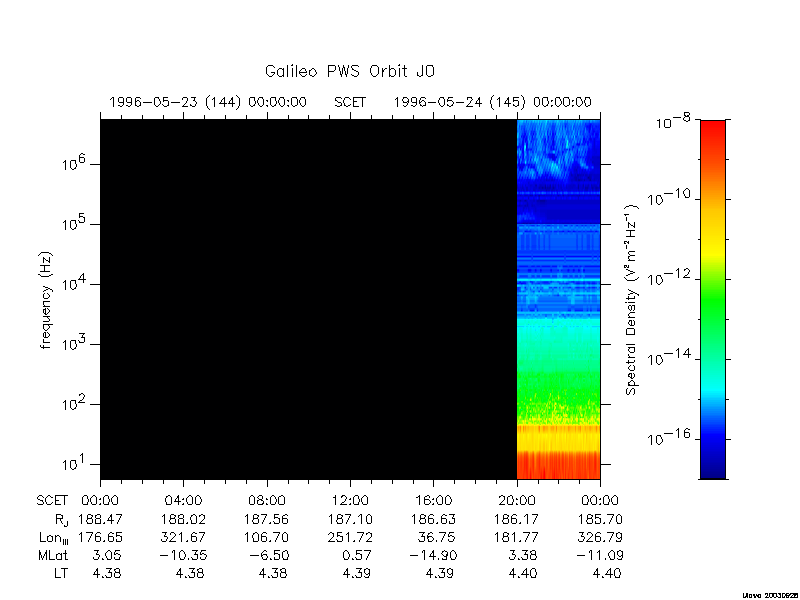Click the "08:00" time tick label
This screenshot has width=800, height=600.
pos(267,501)
